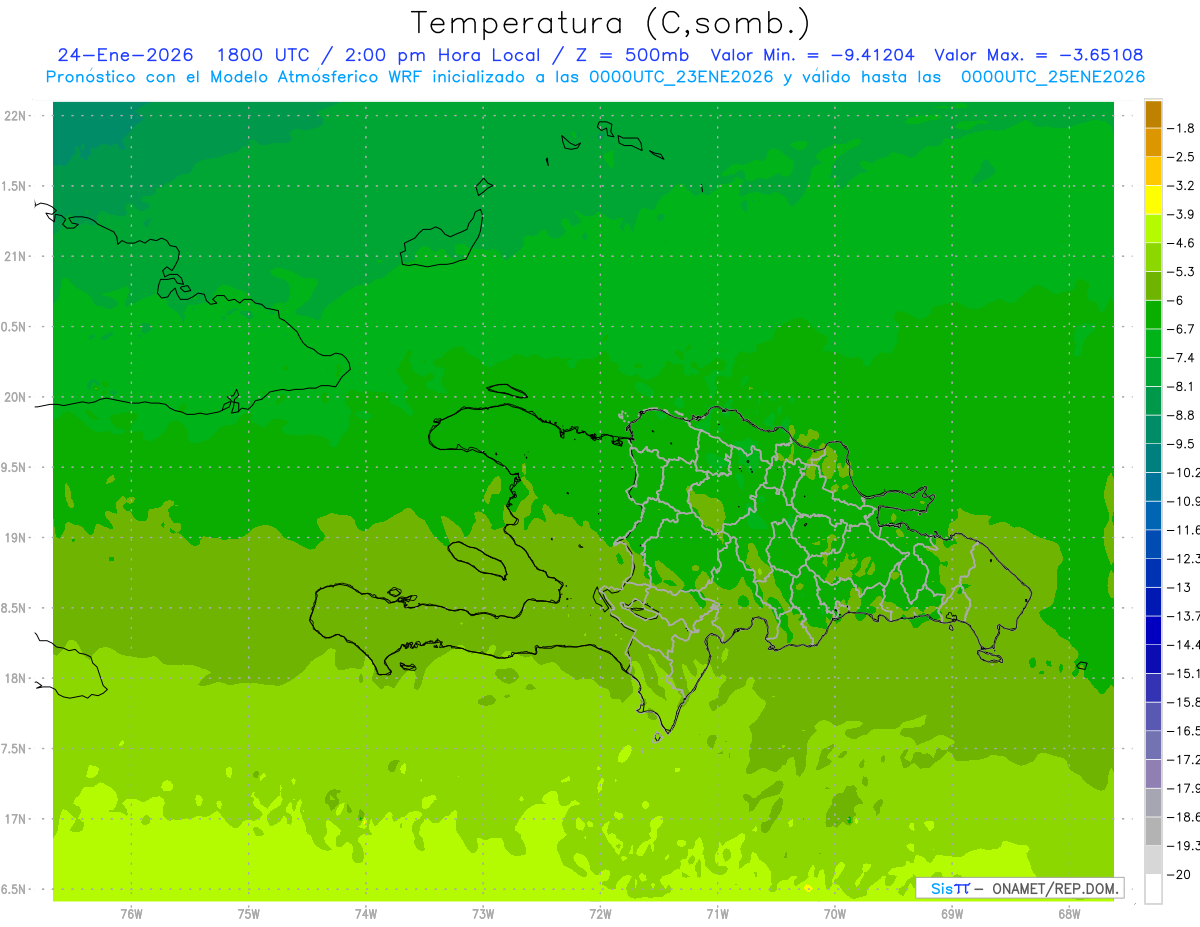Click the '-20' color scale label

coord(1178,874)
